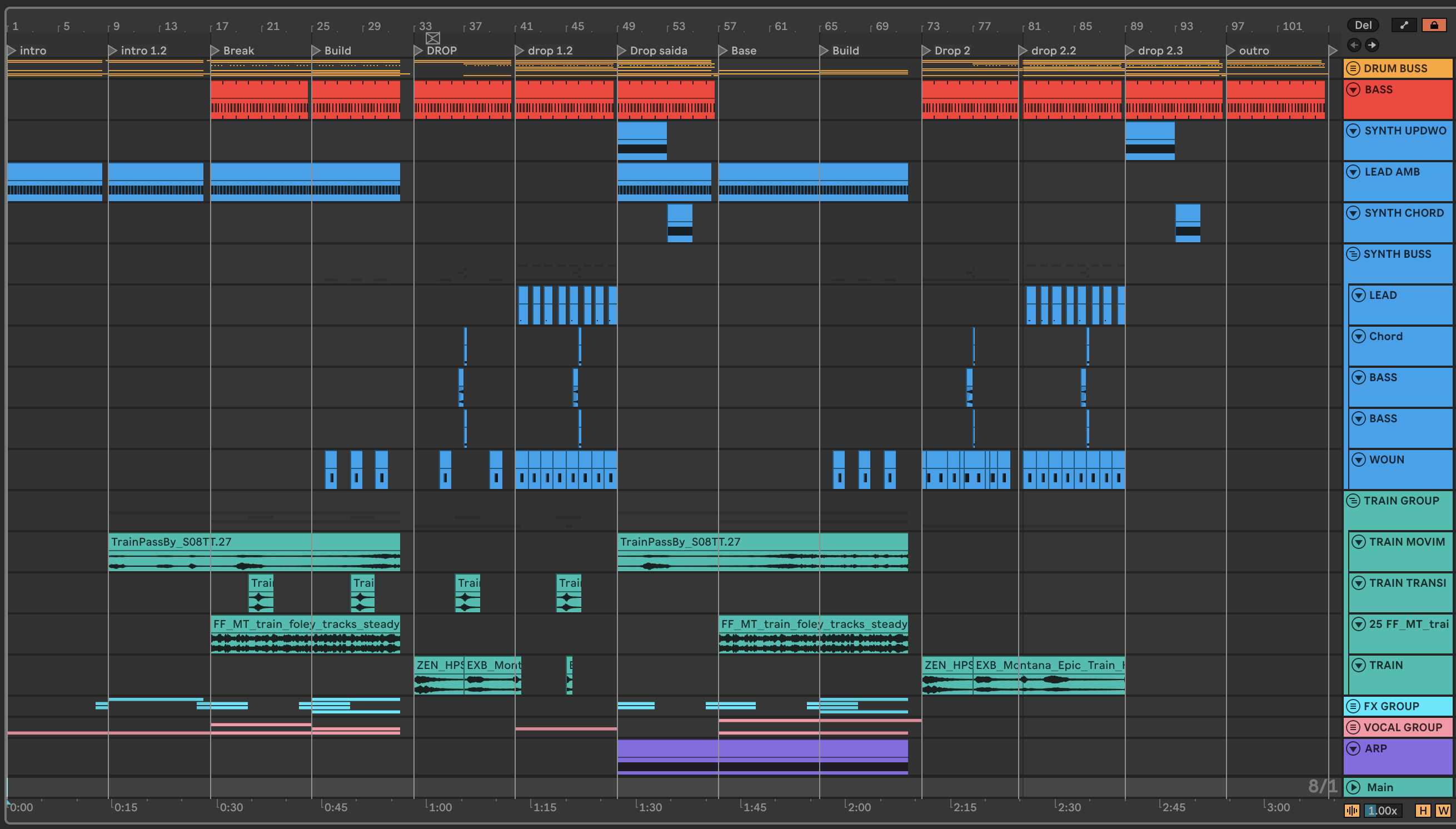This screenshot has height=829, width=1456.
Task: Jump to the previous locator with the left arrow
Action: [1354, 45]
